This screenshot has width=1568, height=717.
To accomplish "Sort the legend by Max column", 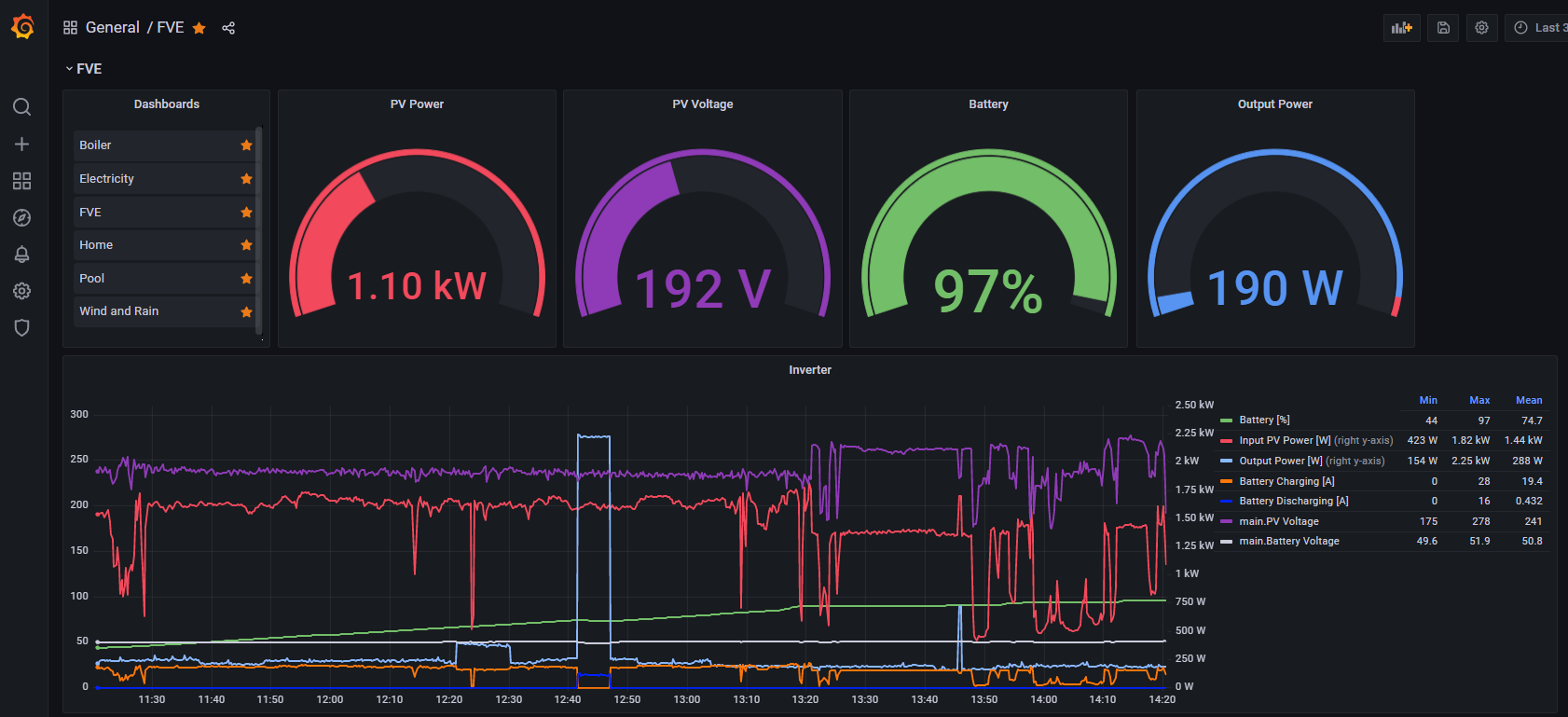I will 1479,400.
